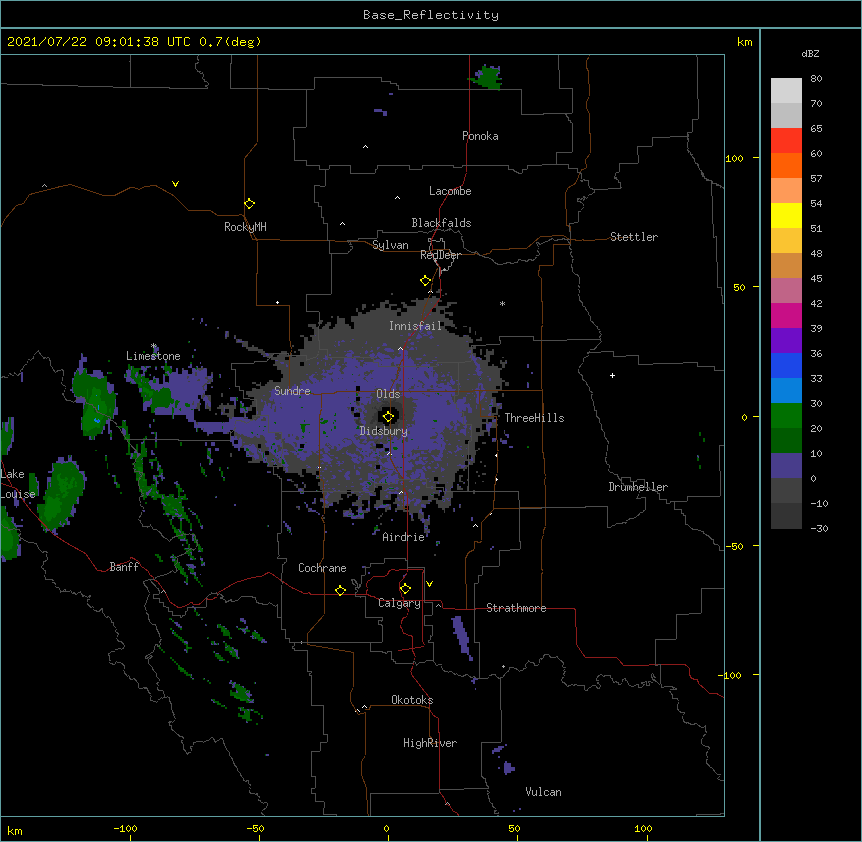This screenshot has height=842, width=862.
Task: Click the green echo cell at the top of the map
Action: (487, 77)
